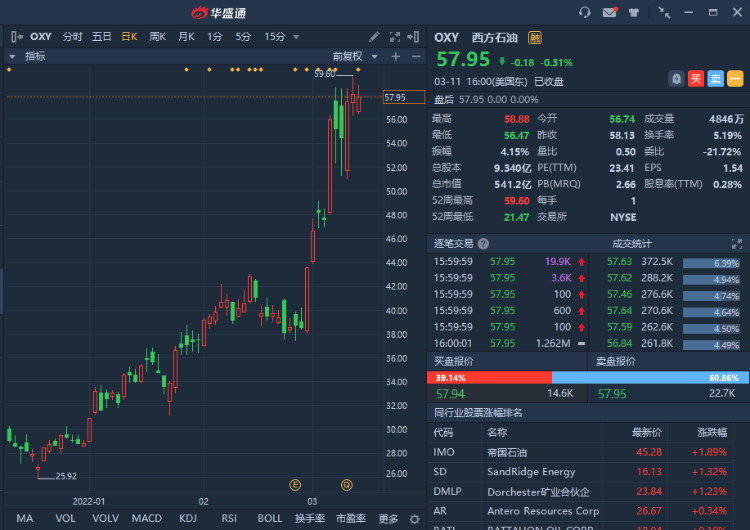Open customer service headset icon
The width and height of the screenshot is (750, 530).
(585, 13)
